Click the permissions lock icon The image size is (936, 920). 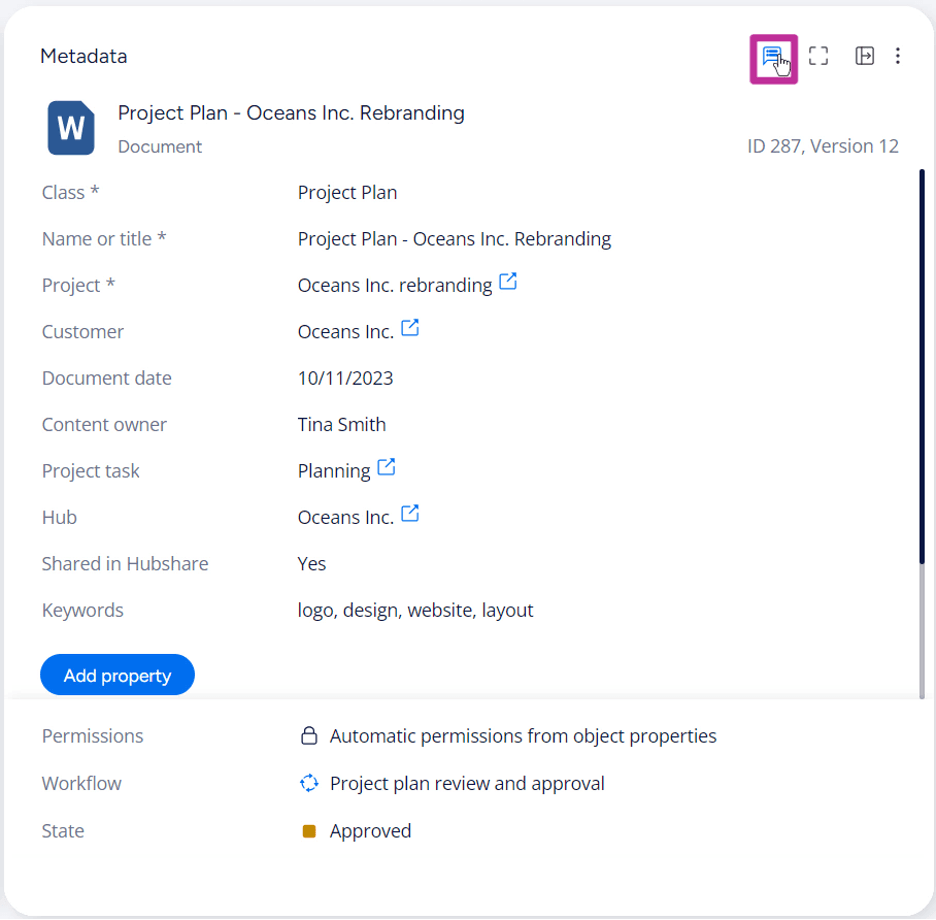click(x=308, y=735)
